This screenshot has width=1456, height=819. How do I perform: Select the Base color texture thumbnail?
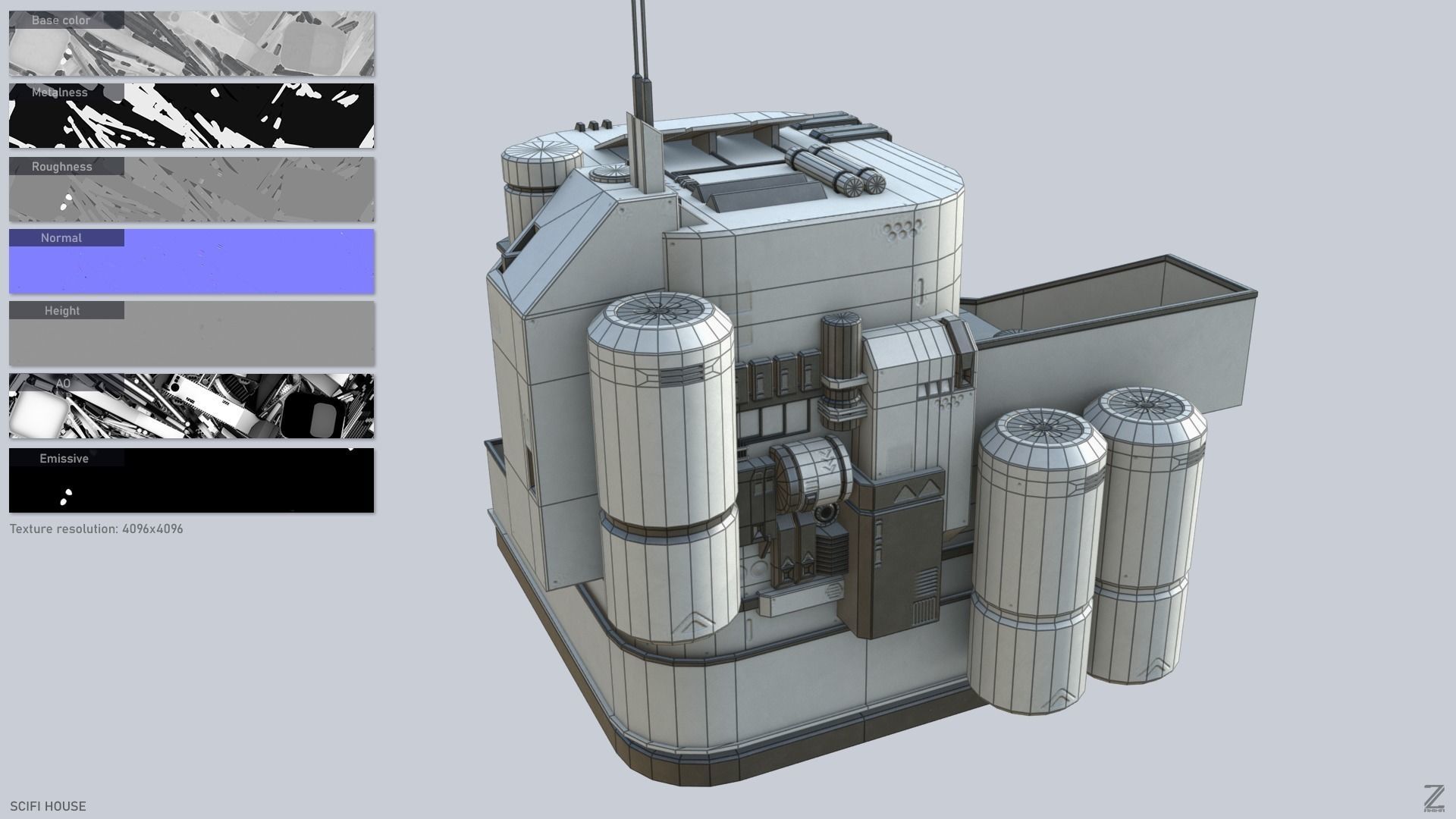click(x=191, y=43)
